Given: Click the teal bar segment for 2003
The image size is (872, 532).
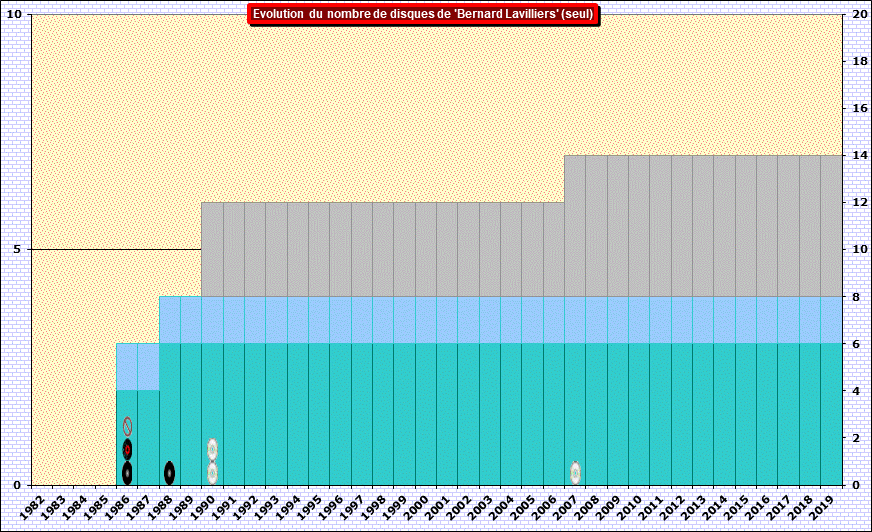Looking at the screenshot, I should 489,413.
